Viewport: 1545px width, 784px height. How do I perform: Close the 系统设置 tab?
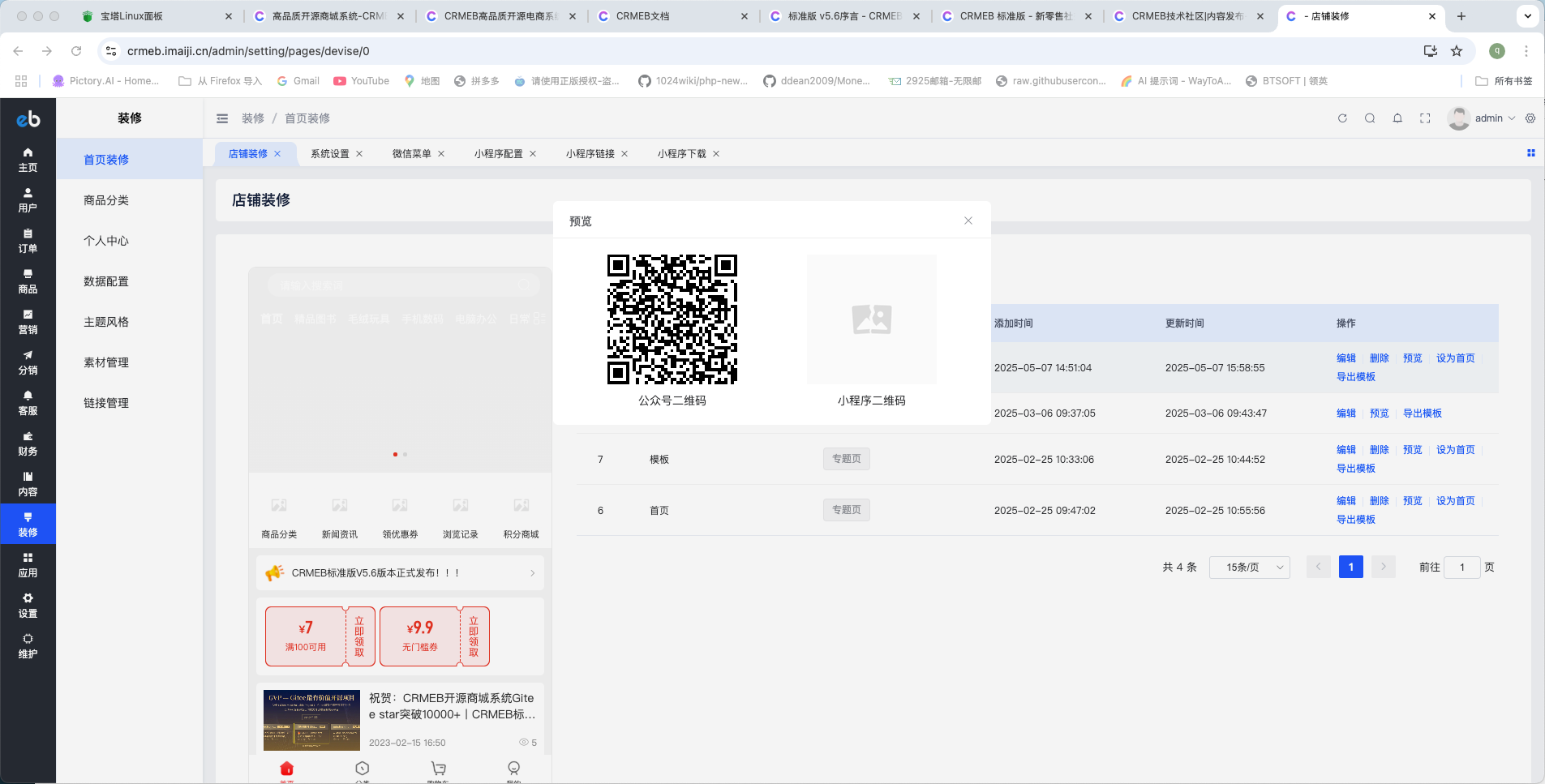click(x=359, y=153)
